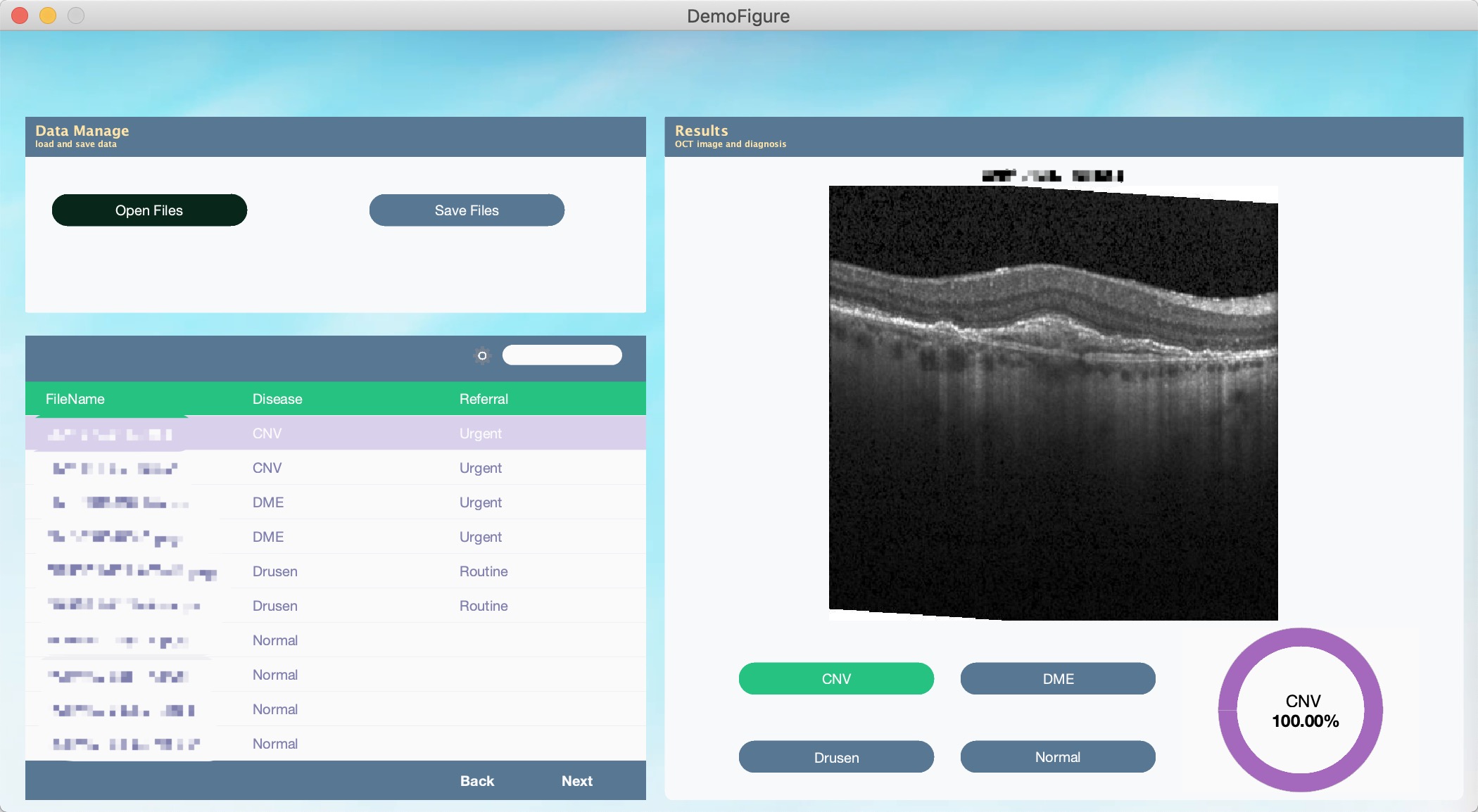Image resolution: width=1478 pixels, height=812 pixels.
Task: Select the first DME Urgent row
Action: tap(335, 502)
